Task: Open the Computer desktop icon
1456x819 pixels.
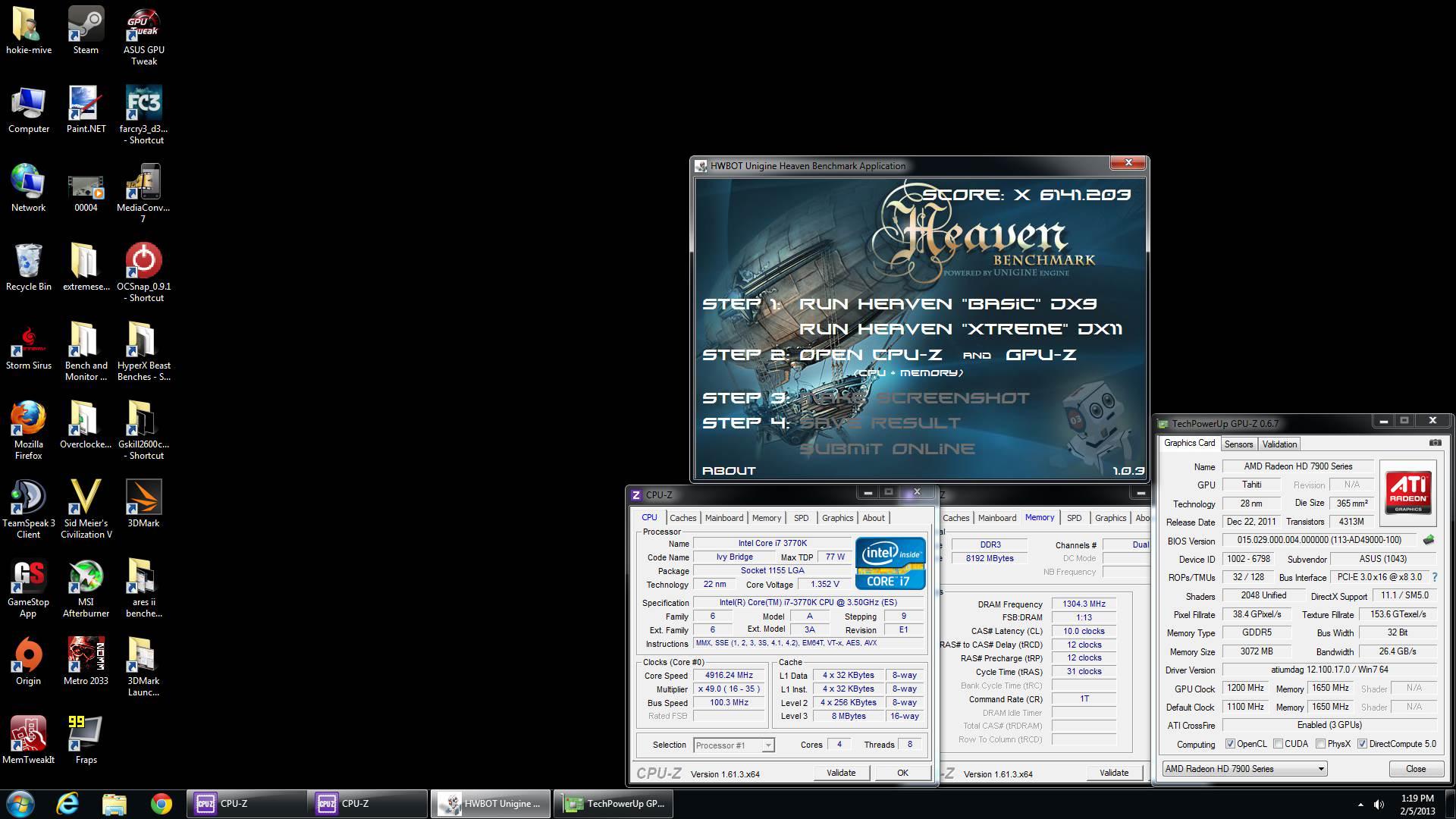Action: [28, 109]
